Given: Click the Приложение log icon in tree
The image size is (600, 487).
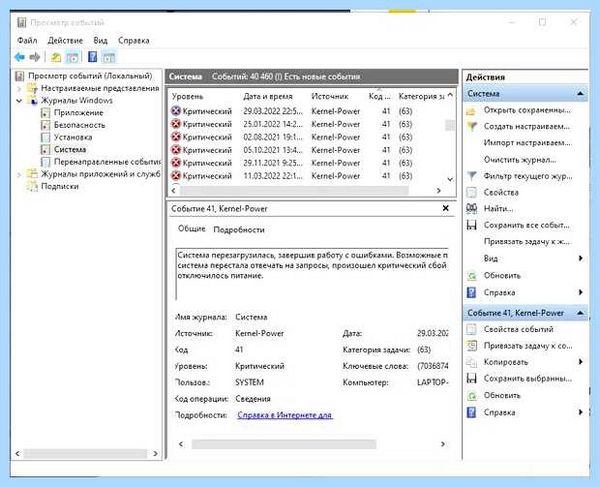Looking at the screenshot, I should pyautogui.click(x=46, y=113).
